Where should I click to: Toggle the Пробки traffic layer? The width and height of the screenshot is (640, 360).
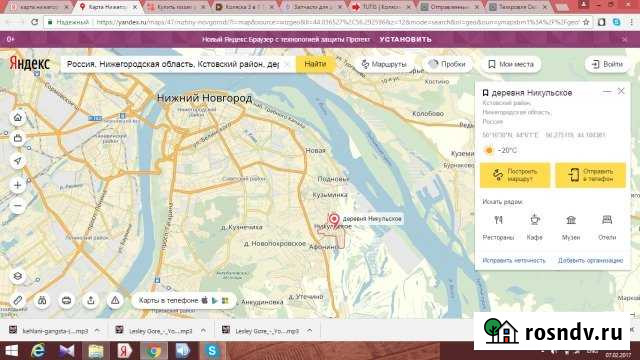[448, 64]
